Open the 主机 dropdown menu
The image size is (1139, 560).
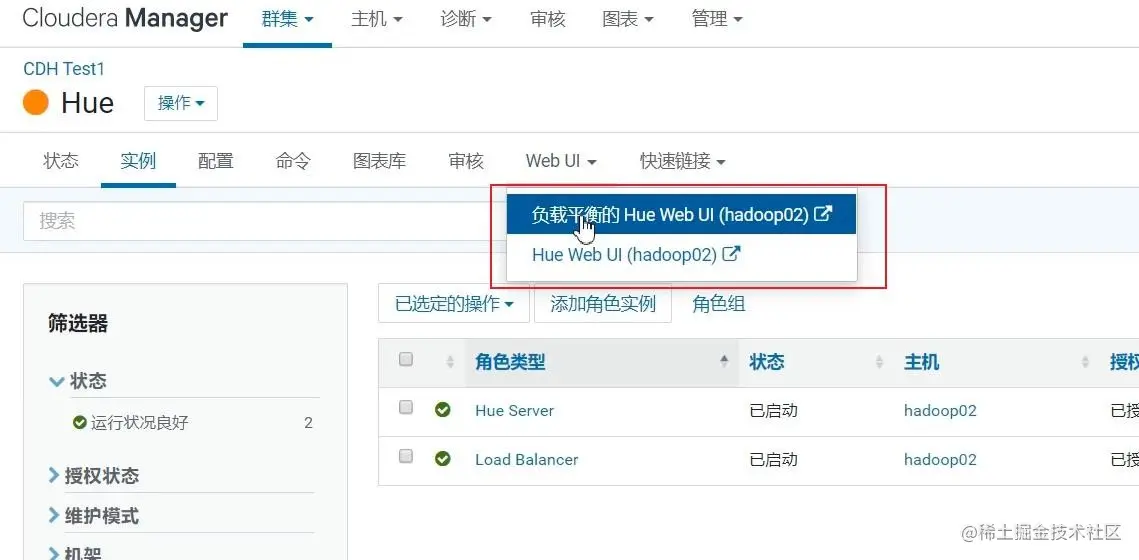coord(377,20)
